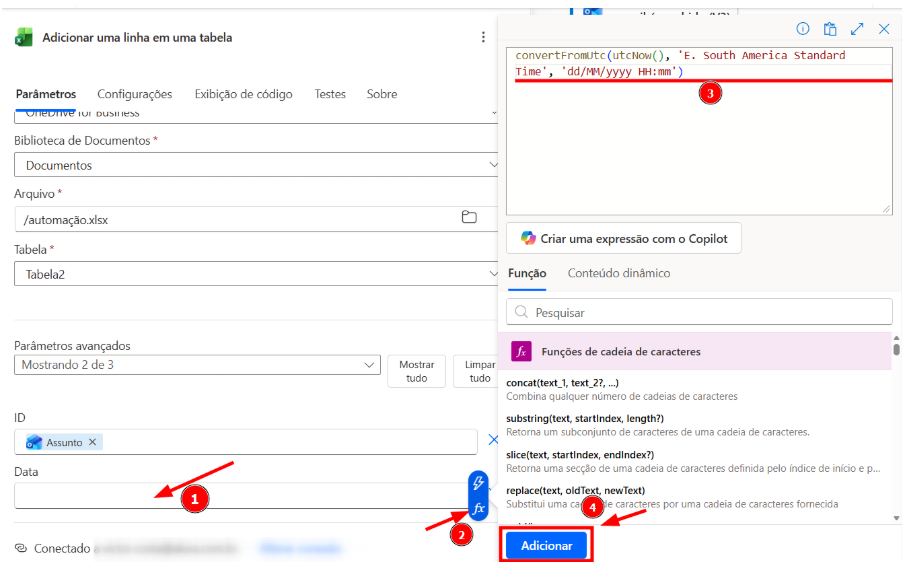This screenshot has width=902, height=562.
Task: Expand the Biblioteca de Documentos dropdown
Action: (256, 165)
